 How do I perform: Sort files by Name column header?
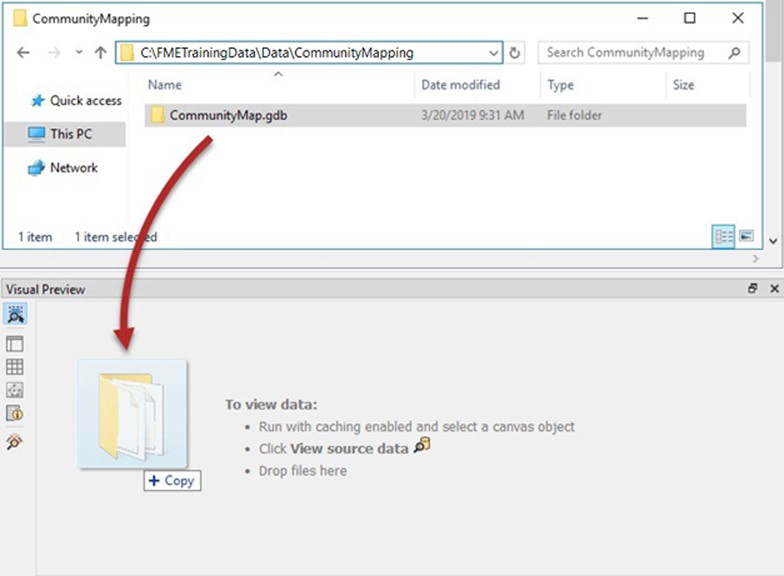165,85
